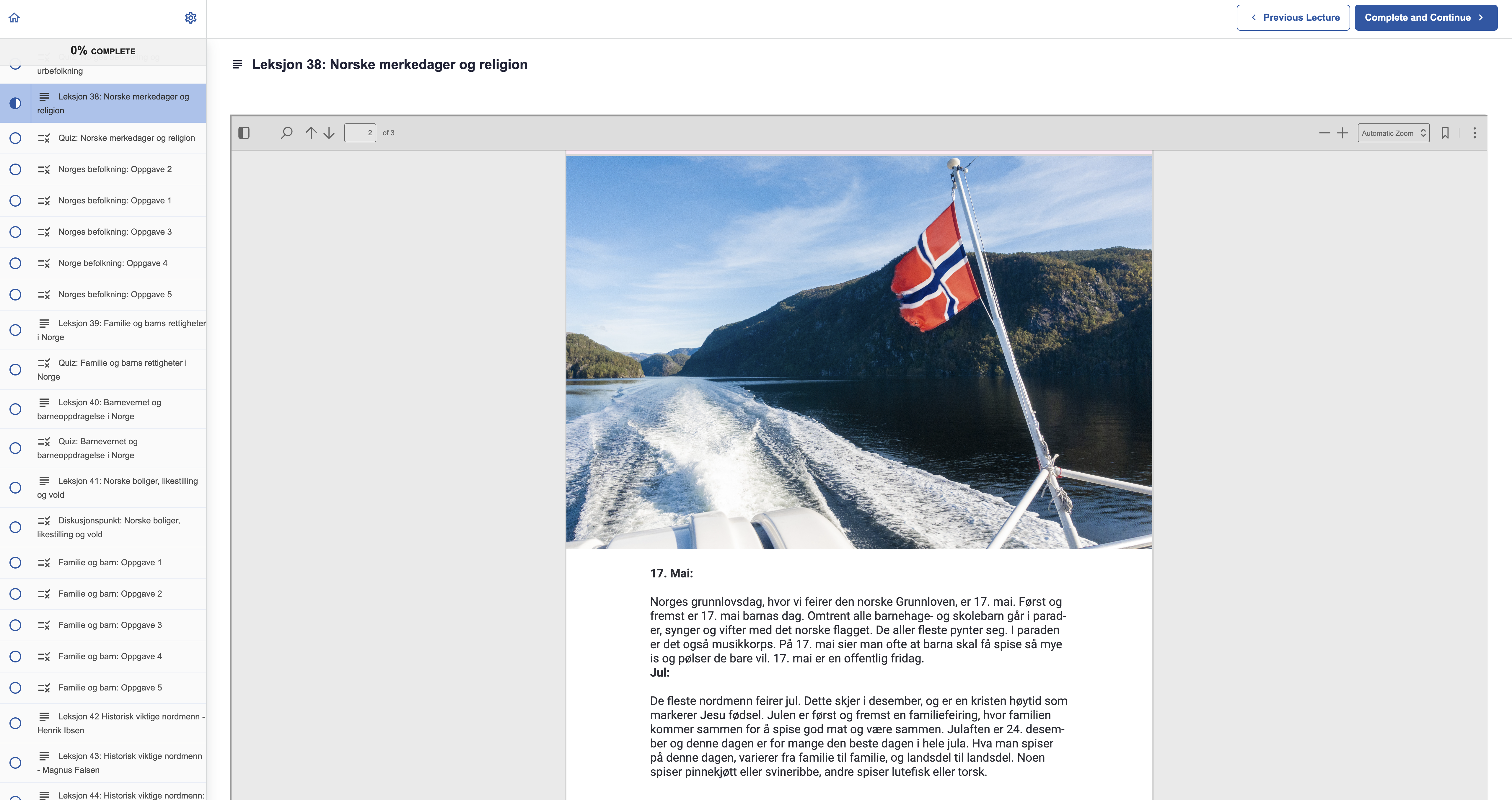Toggle completion circle for Leksjon 38

point(15,103)
